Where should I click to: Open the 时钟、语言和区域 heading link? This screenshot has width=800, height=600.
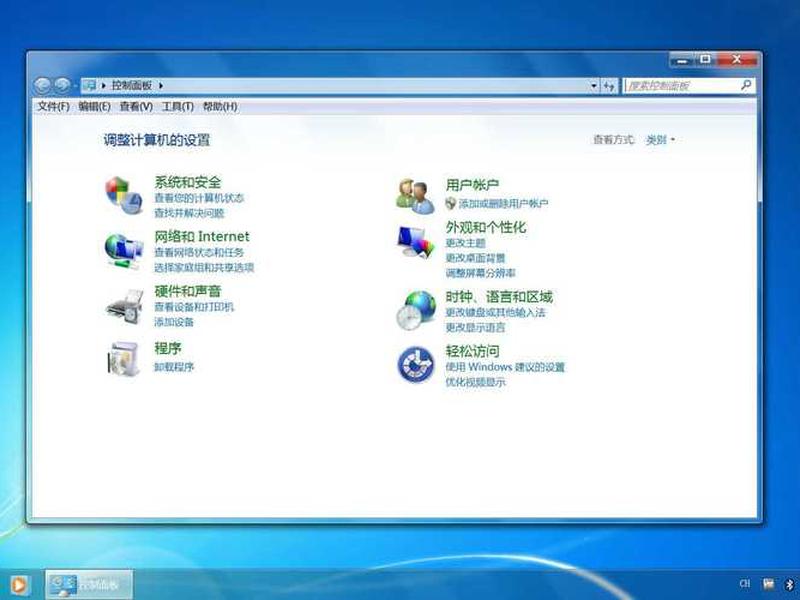[499, 297]
